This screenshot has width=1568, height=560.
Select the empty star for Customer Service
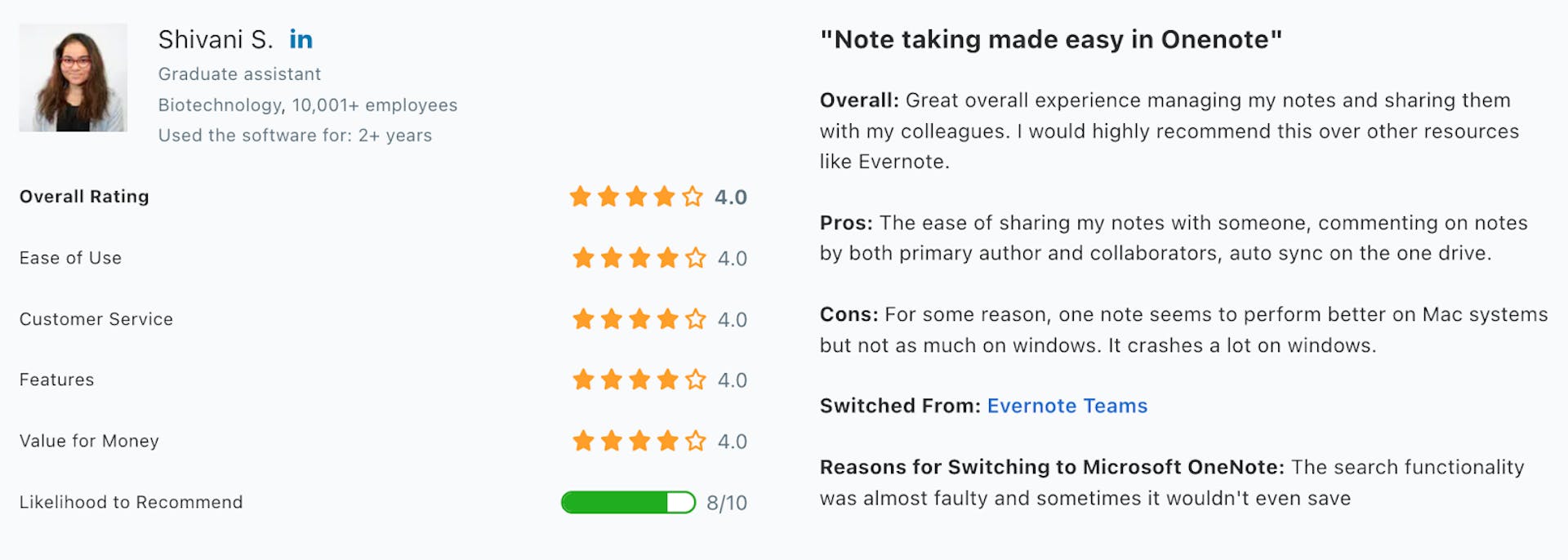click(x=697, y=319)
